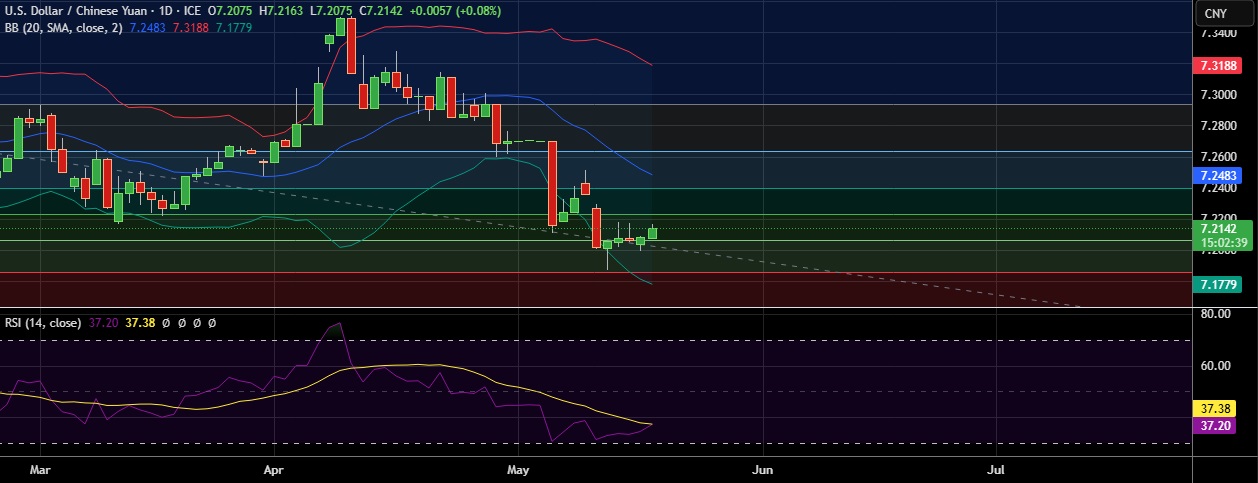The image size is (1258, 483).
Task: Click the green 7.1779 value in BB legend
Action: coord(233,28)
